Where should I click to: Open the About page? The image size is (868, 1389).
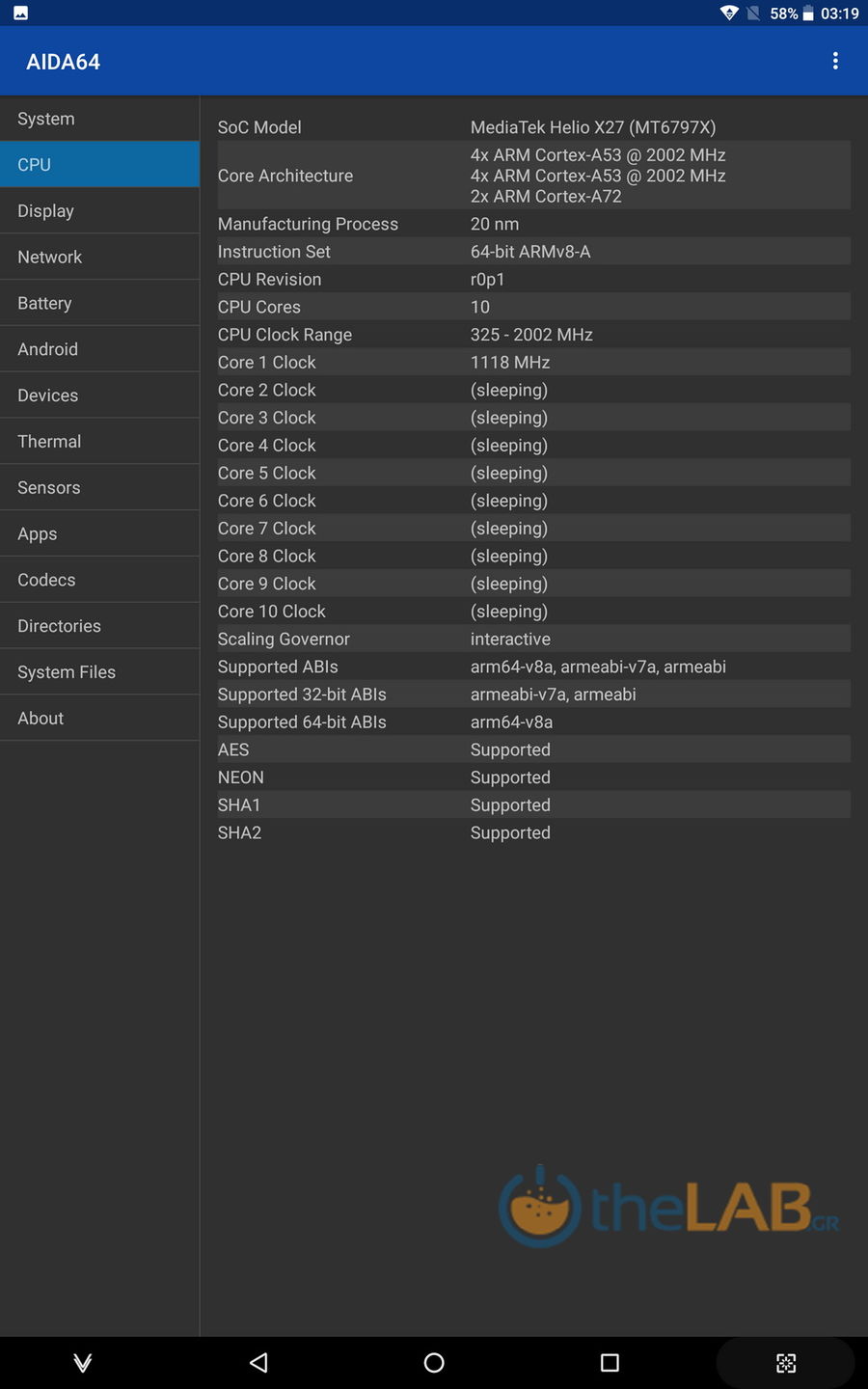pos(99,719)
